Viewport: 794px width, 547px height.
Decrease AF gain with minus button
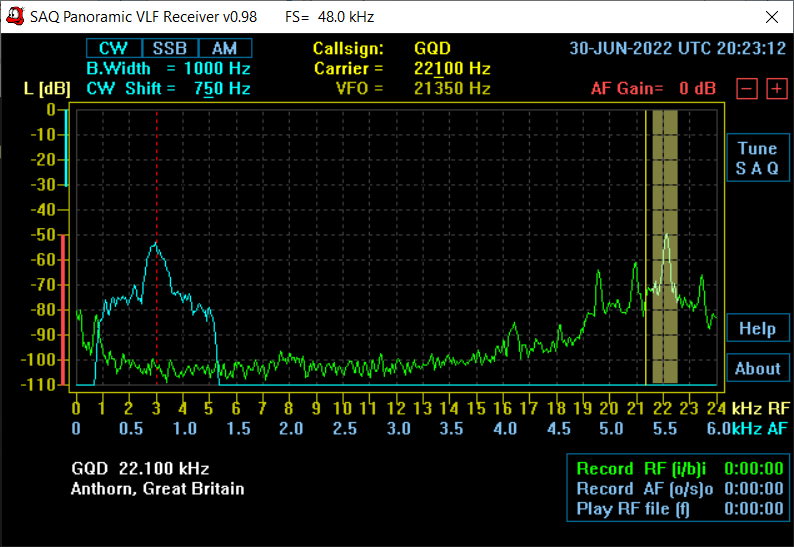(x=746, y=88)
